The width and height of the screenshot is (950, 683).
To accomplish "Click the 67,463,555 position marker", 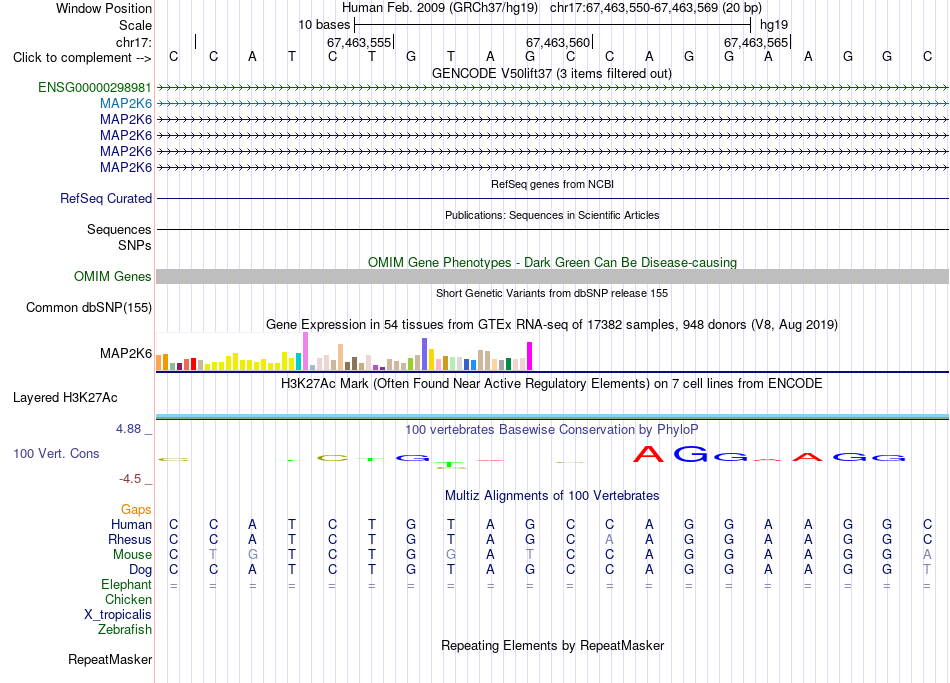I will coord(359,42).
